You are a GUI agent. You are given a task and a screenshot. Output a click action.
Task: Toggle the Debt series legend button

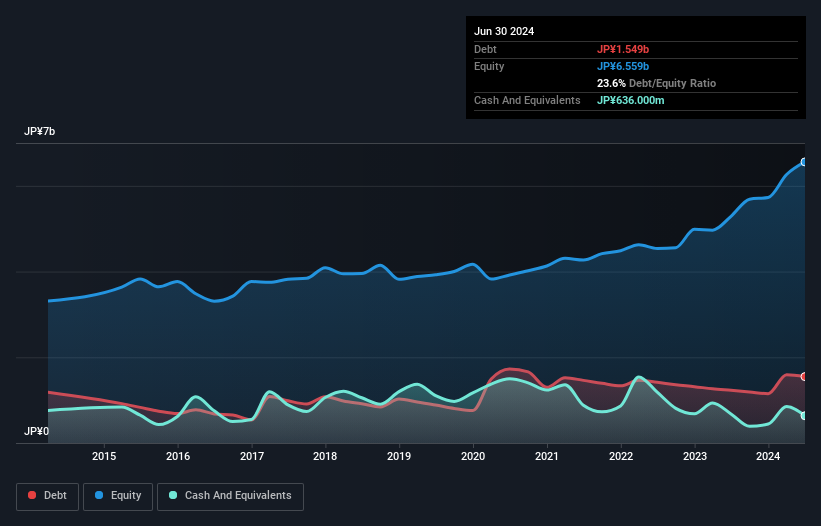tap(48, 496)
